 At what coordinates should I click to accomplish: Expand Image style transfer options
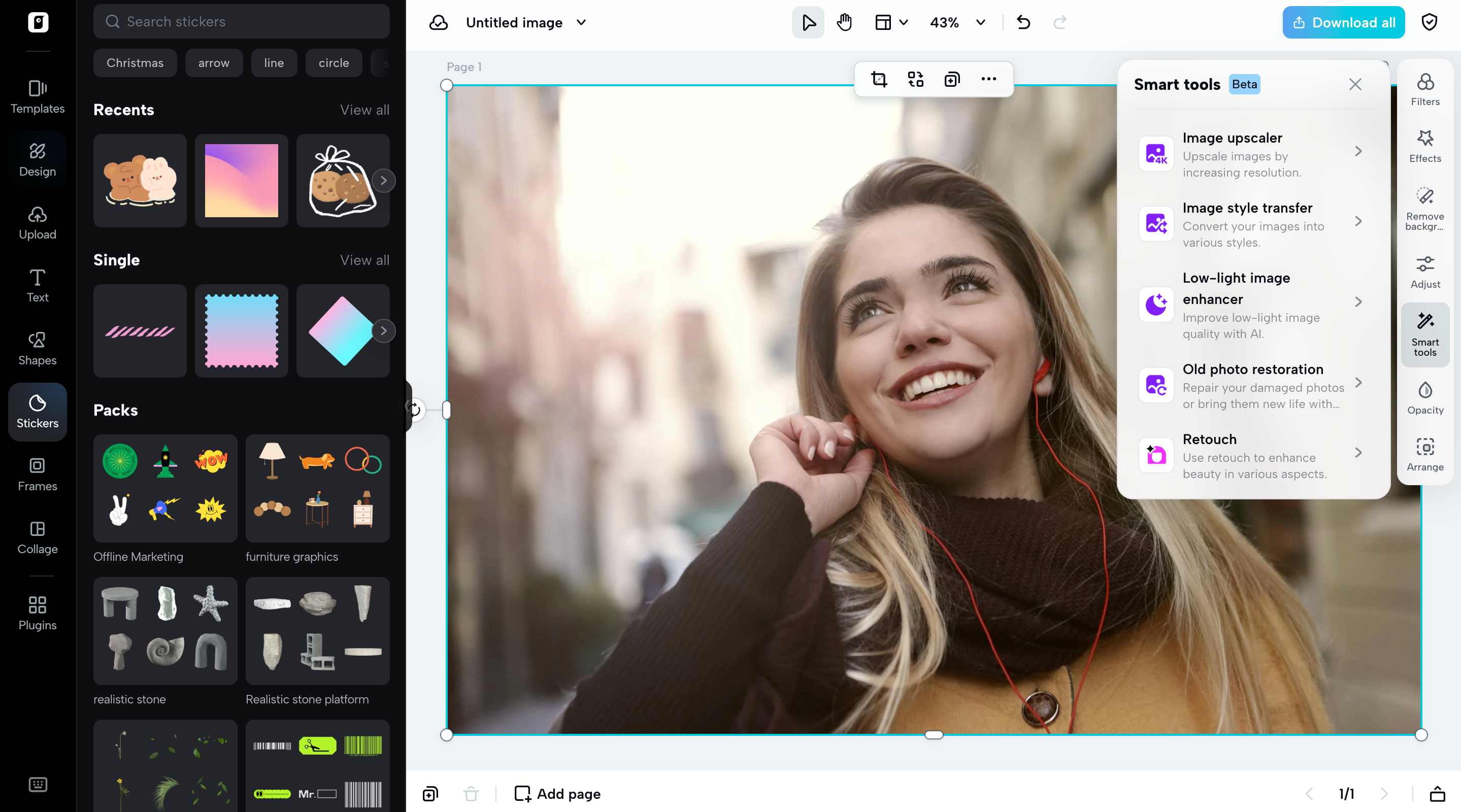[x=1359, y=222]
